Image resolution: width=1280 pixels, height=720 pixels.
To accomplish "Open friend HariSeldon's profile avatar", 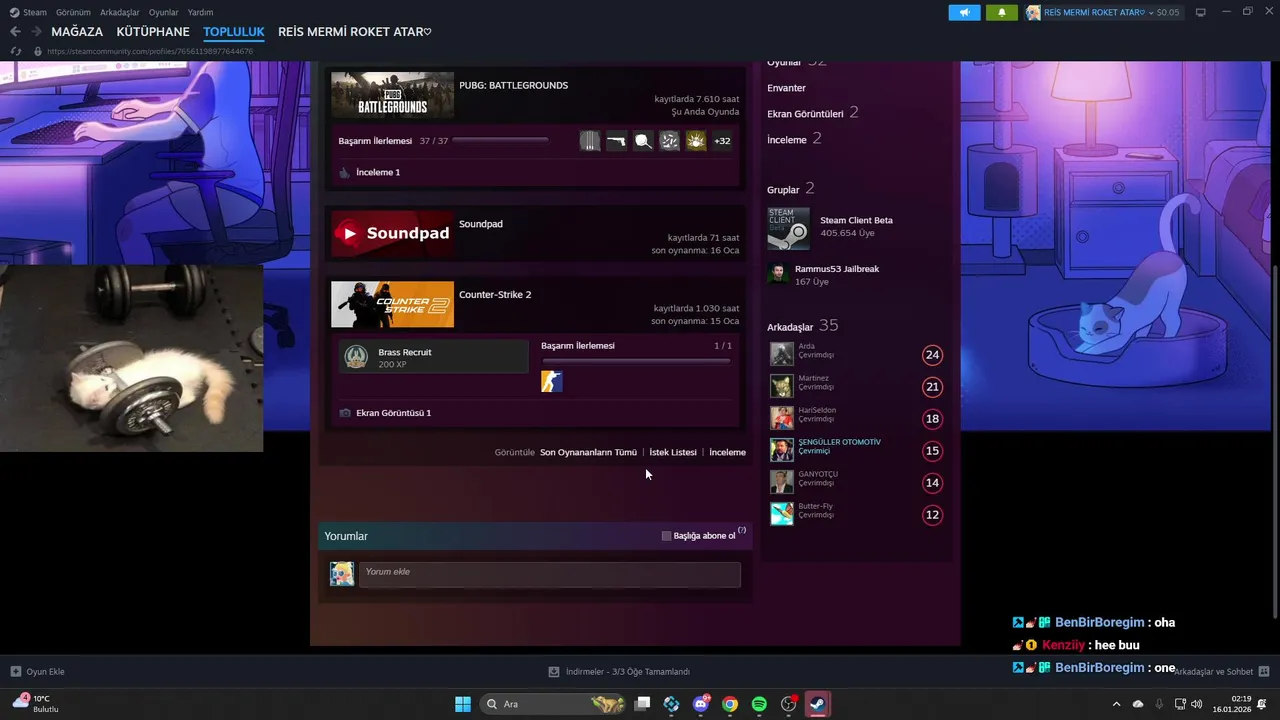I will click(x=782, y=418).
